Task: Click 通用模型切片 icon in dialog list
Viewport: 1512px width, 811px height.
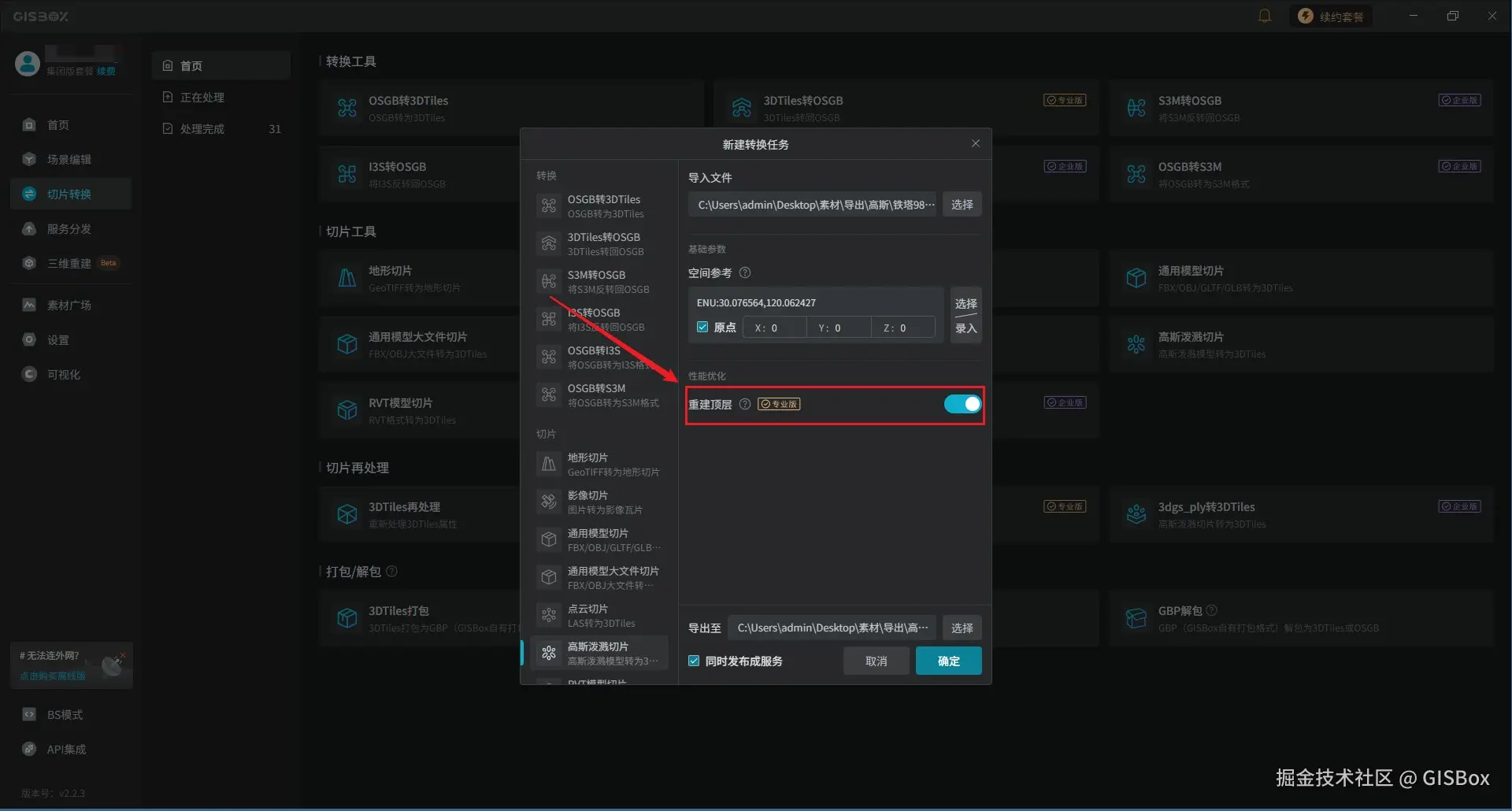Action: 549,539
